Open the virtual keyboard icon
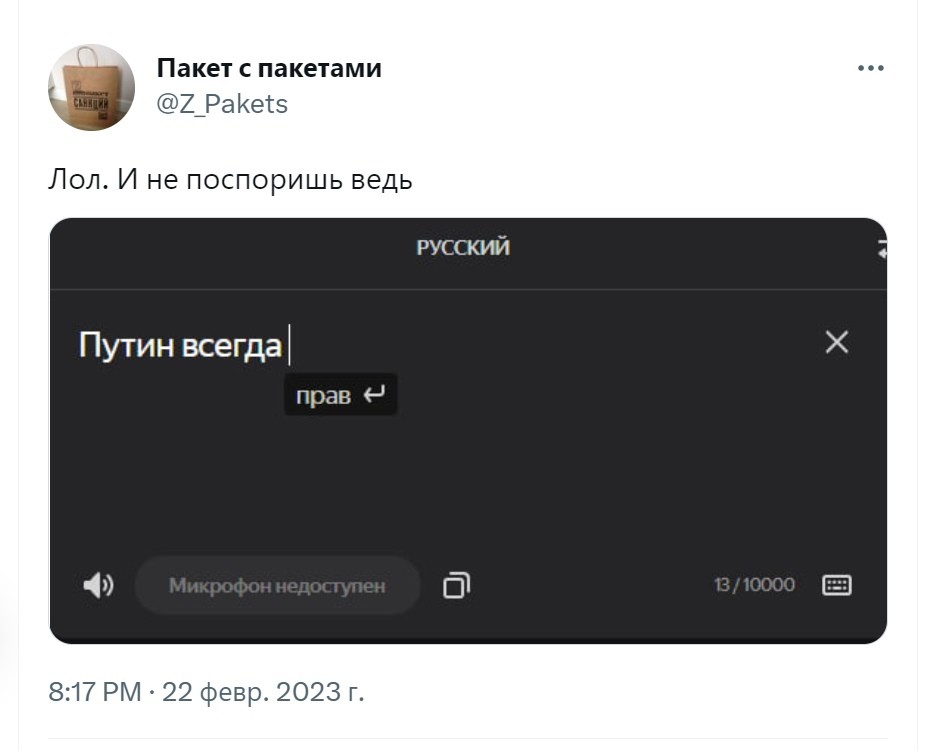This screenshot has width=929, height=751. [x=837, y=585]
